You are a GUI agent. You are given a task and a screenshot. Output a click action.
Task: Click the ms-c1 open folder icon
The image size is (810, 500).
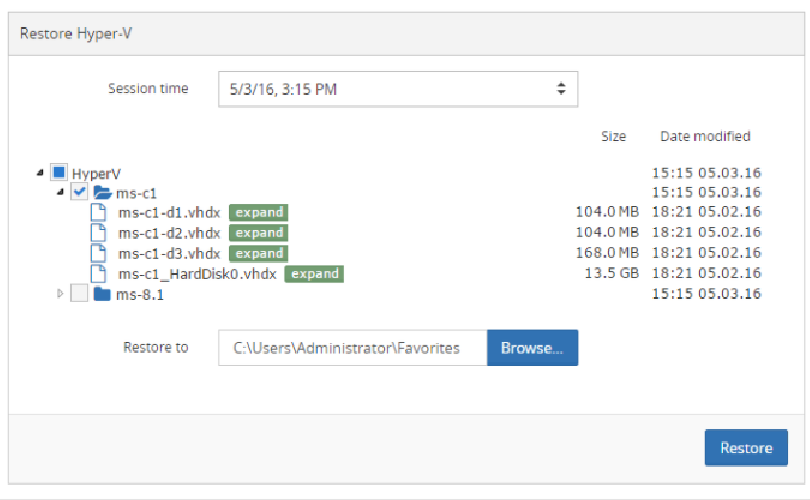pyautogui.click(x=102, y=193)
